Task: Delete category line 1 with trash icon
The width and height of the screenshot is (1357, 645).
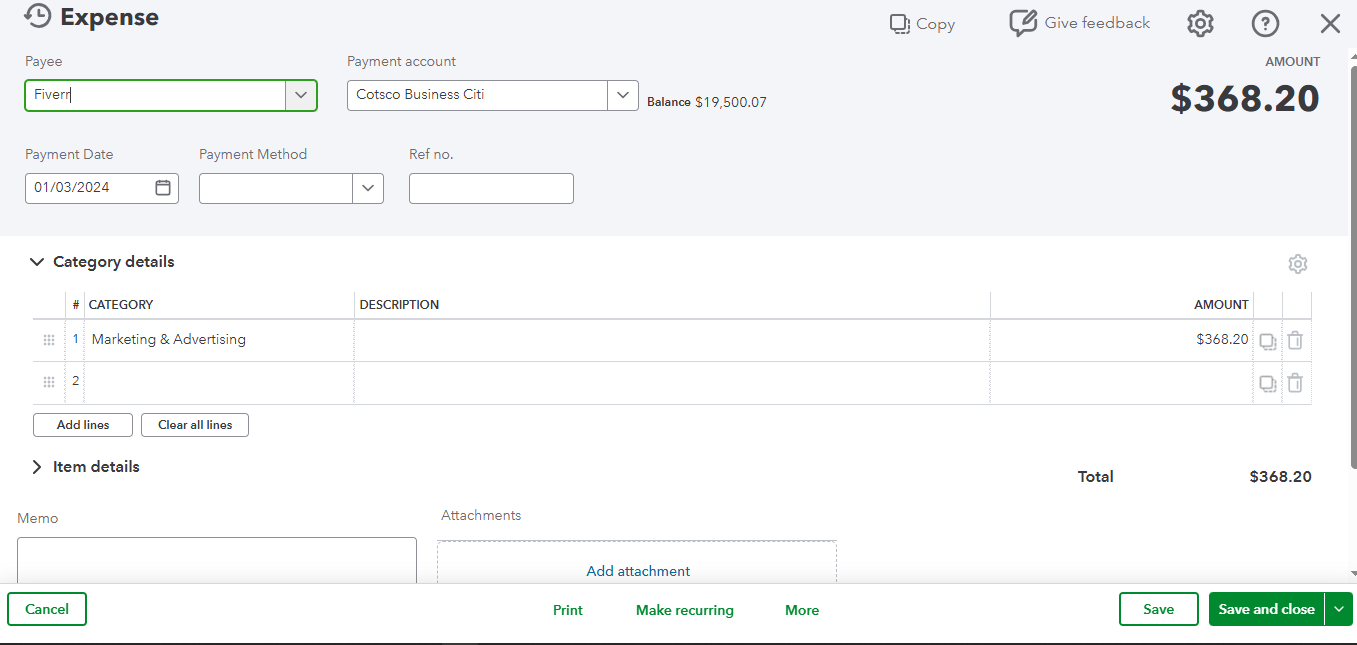Action: (1295, 341)
